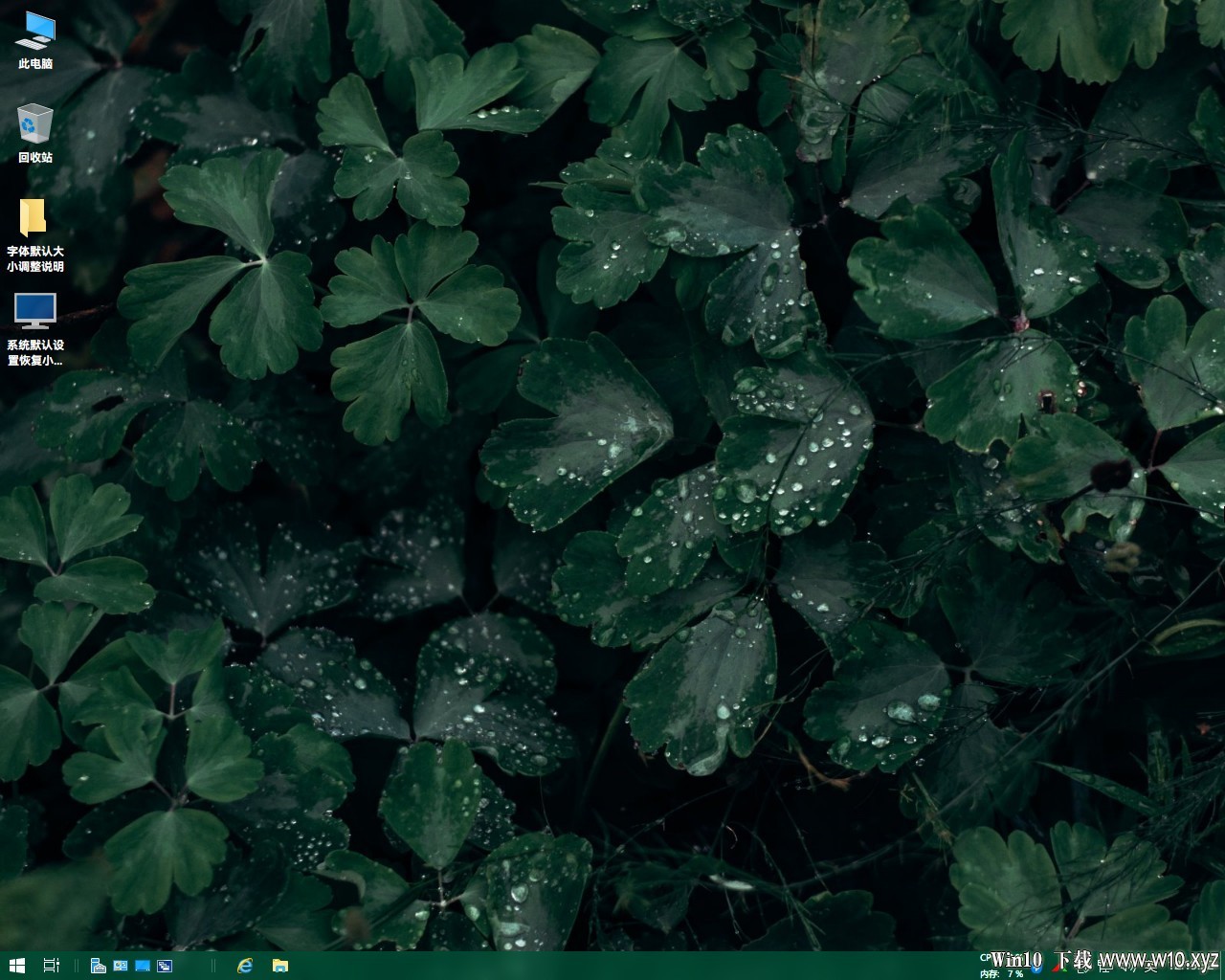Click the toolbox quick launch icon
The height and width of the screenshot is (980, 1225).
point(98,966)
